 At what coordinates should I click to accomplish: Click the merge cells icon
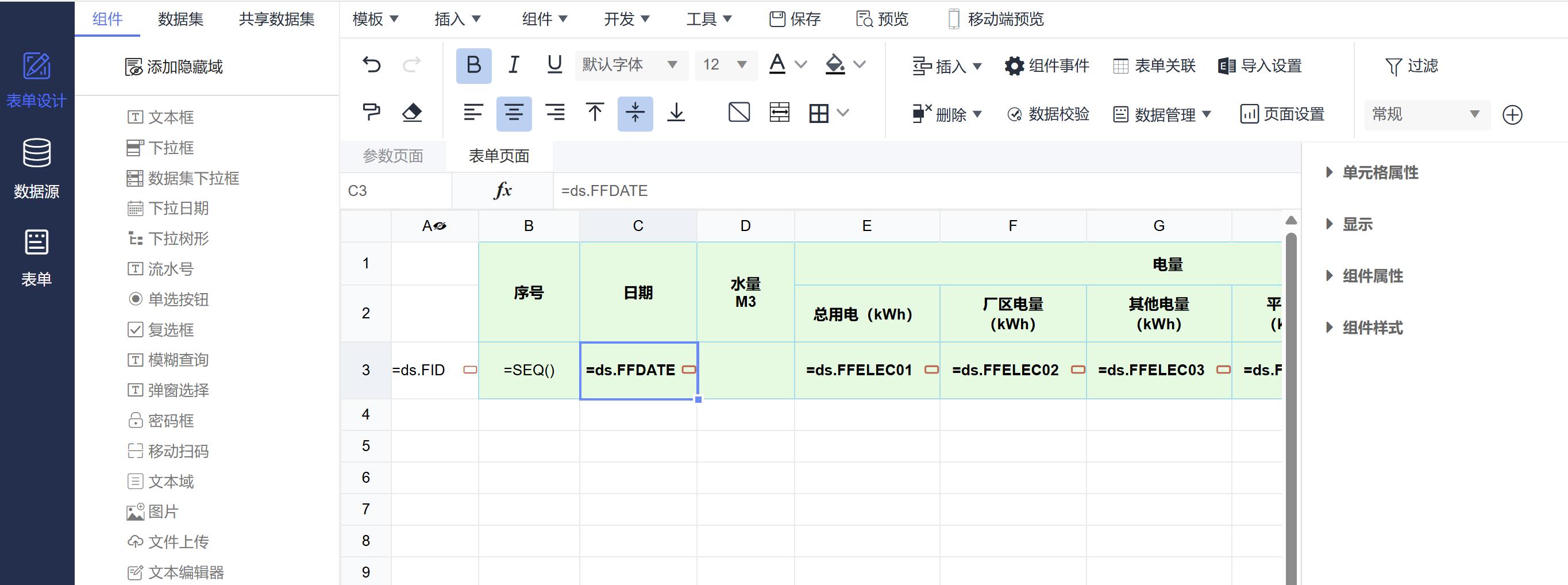779,113
